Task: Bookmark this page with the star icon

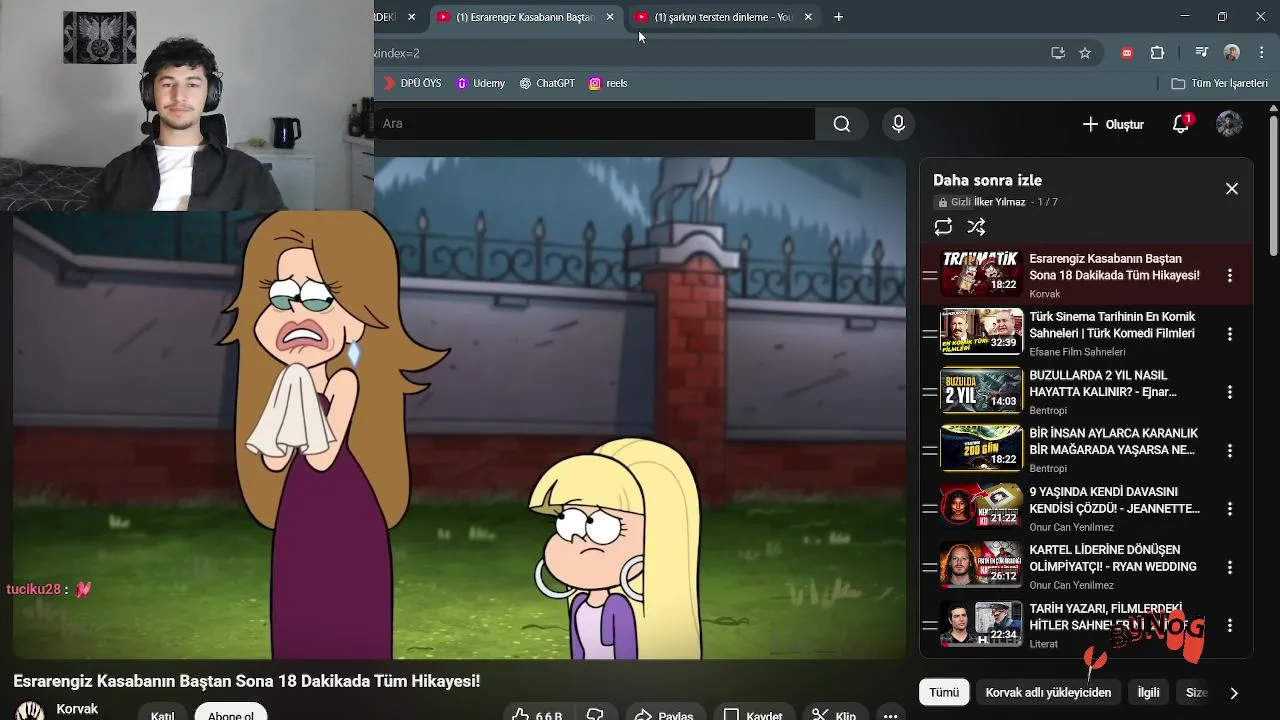Action: pyautogui.click(x=1085, y=53)
